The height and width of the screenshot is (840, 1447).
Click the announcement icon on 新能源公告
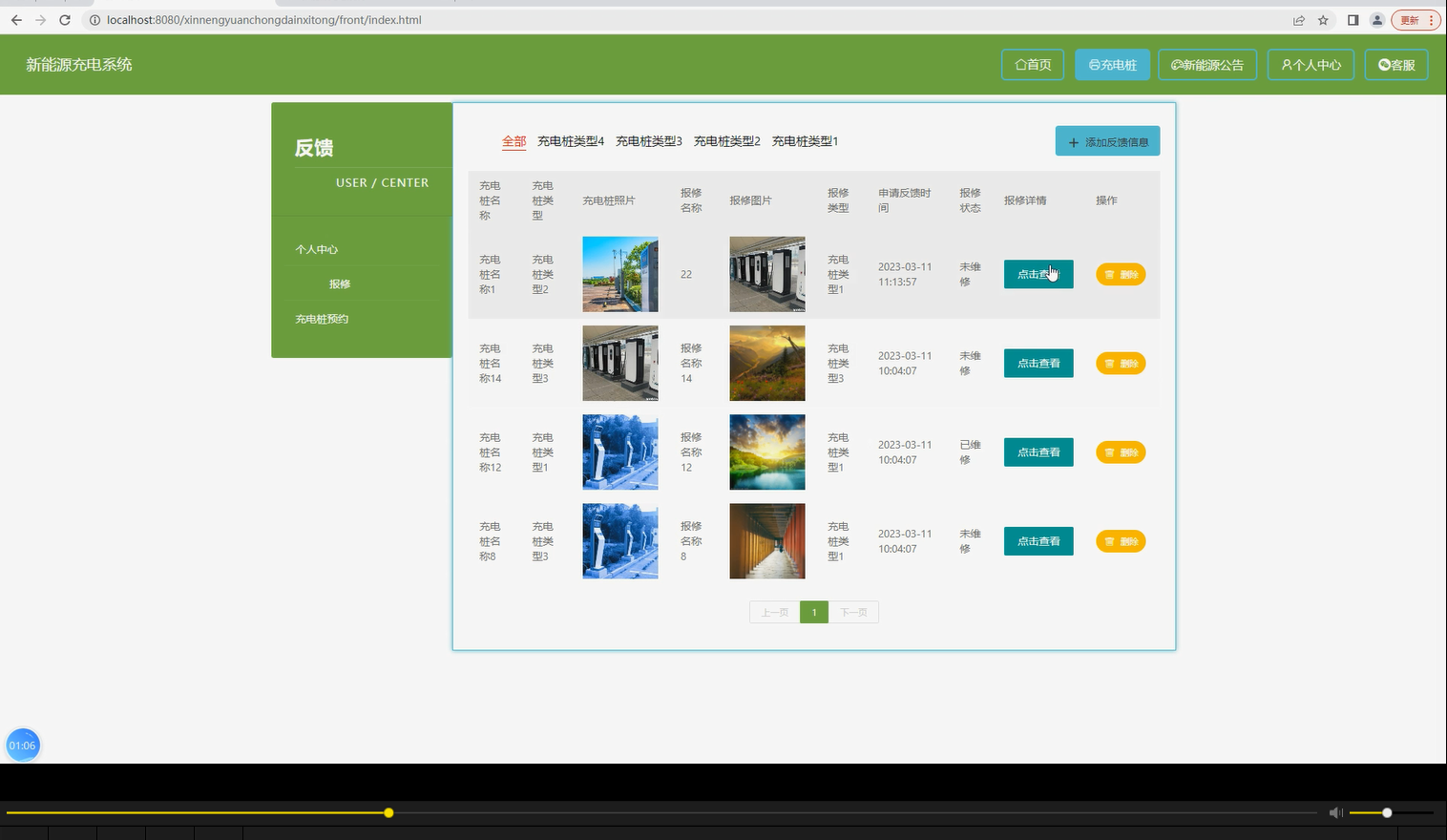click(1179, 65)
